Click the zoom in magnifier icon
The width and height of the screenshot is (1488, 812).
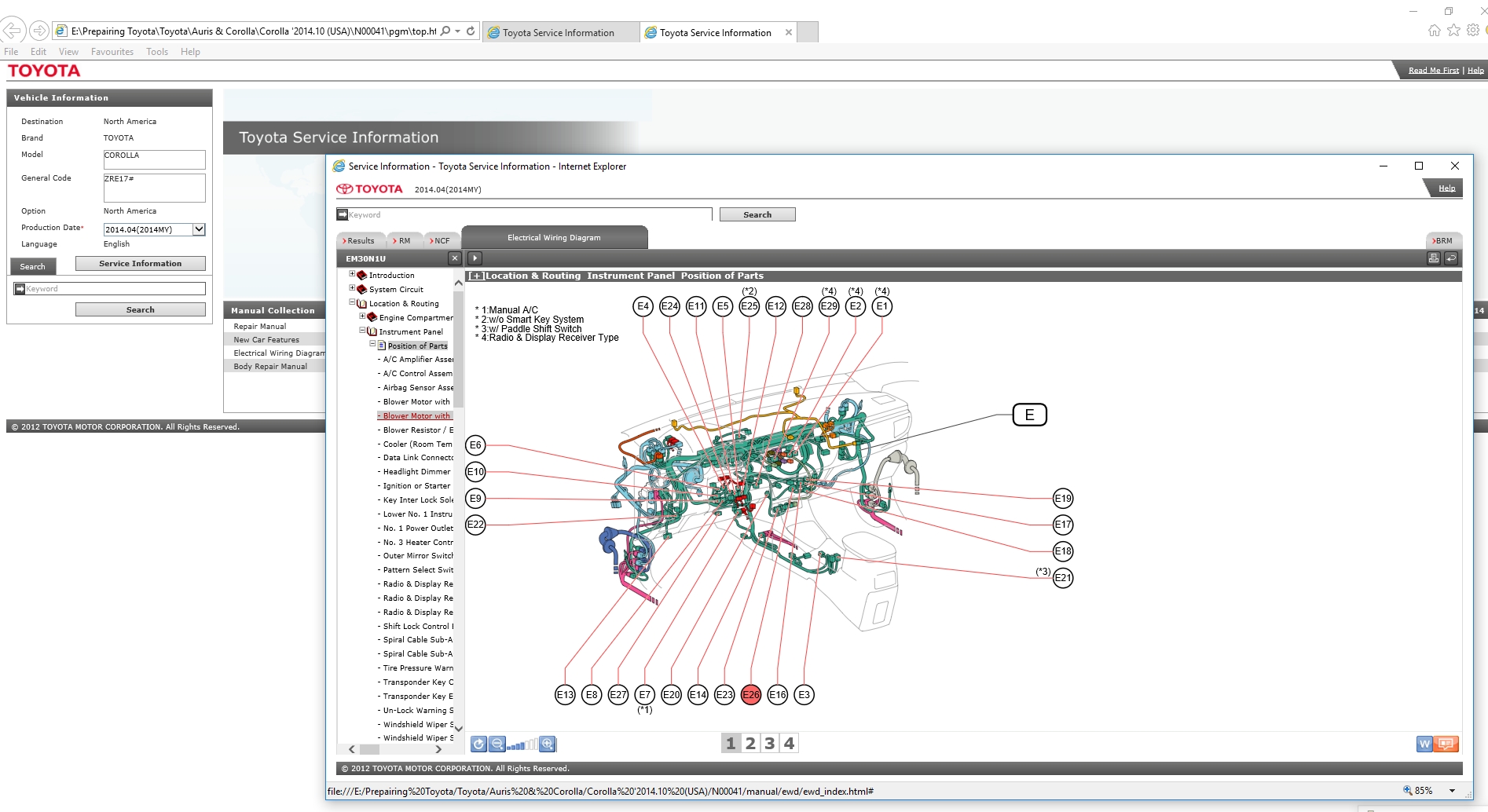[x=548, y=744]
